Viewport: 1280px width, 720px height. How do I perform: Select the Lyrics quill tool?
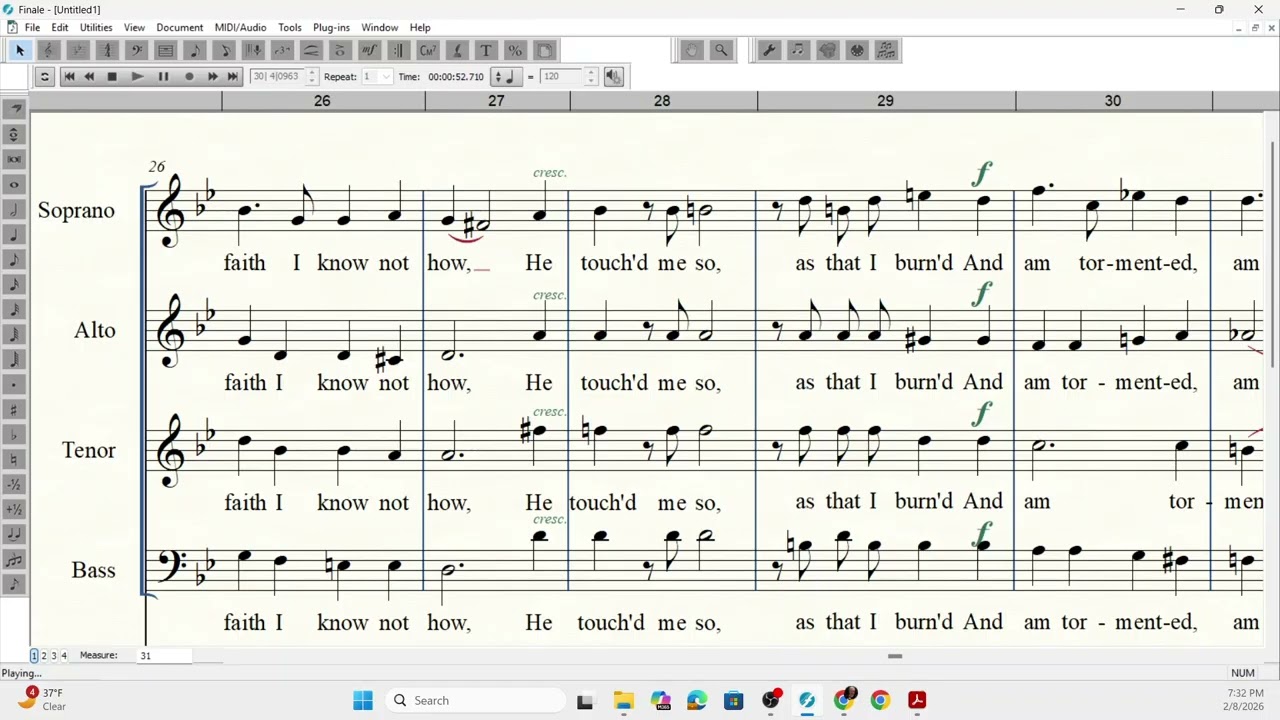457,50
